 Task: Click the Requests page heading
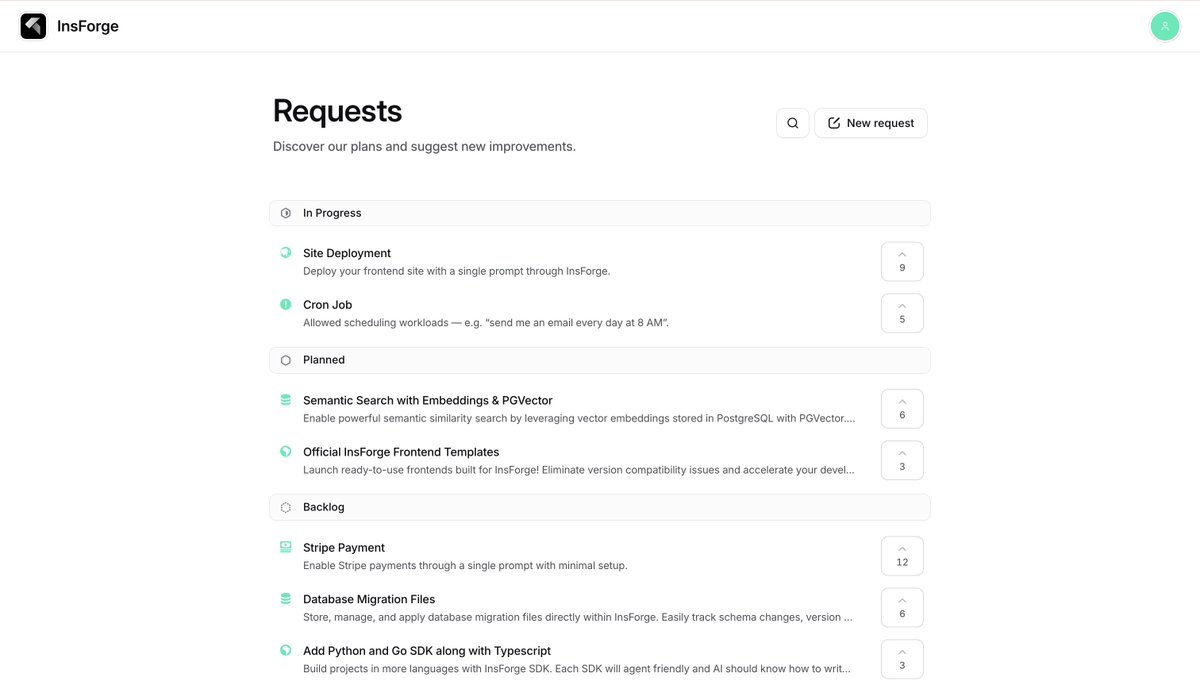pyautogui.click(x=337, y=111)
